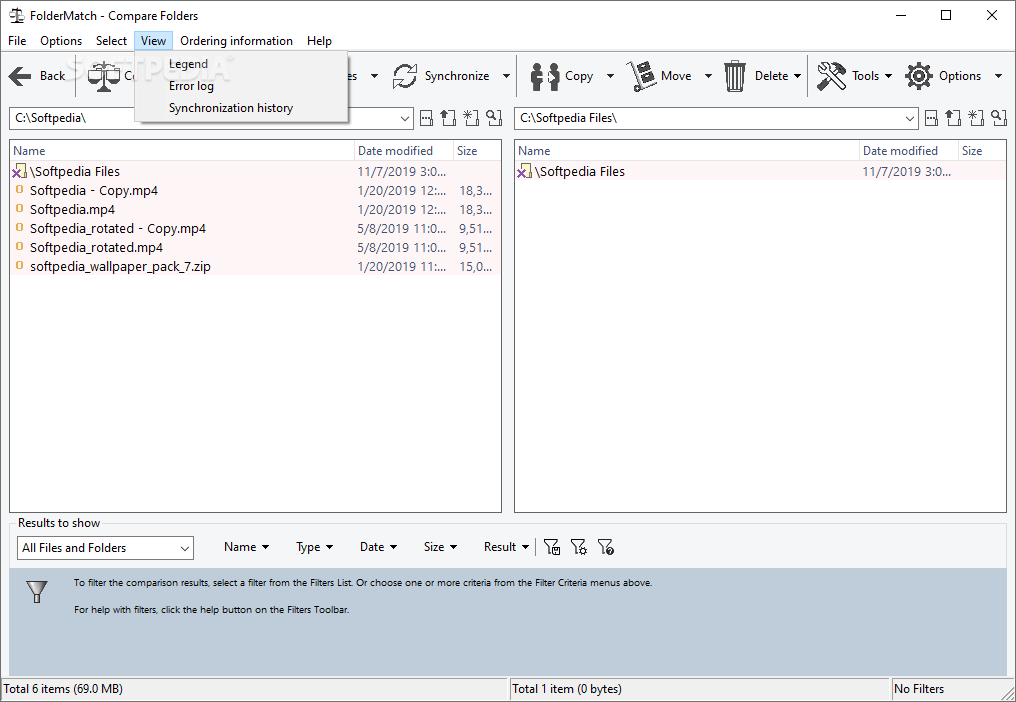This screenshot has width=1016, height=702.
Task: Go up one level for left folder
Action: click(x=448, y=118)
